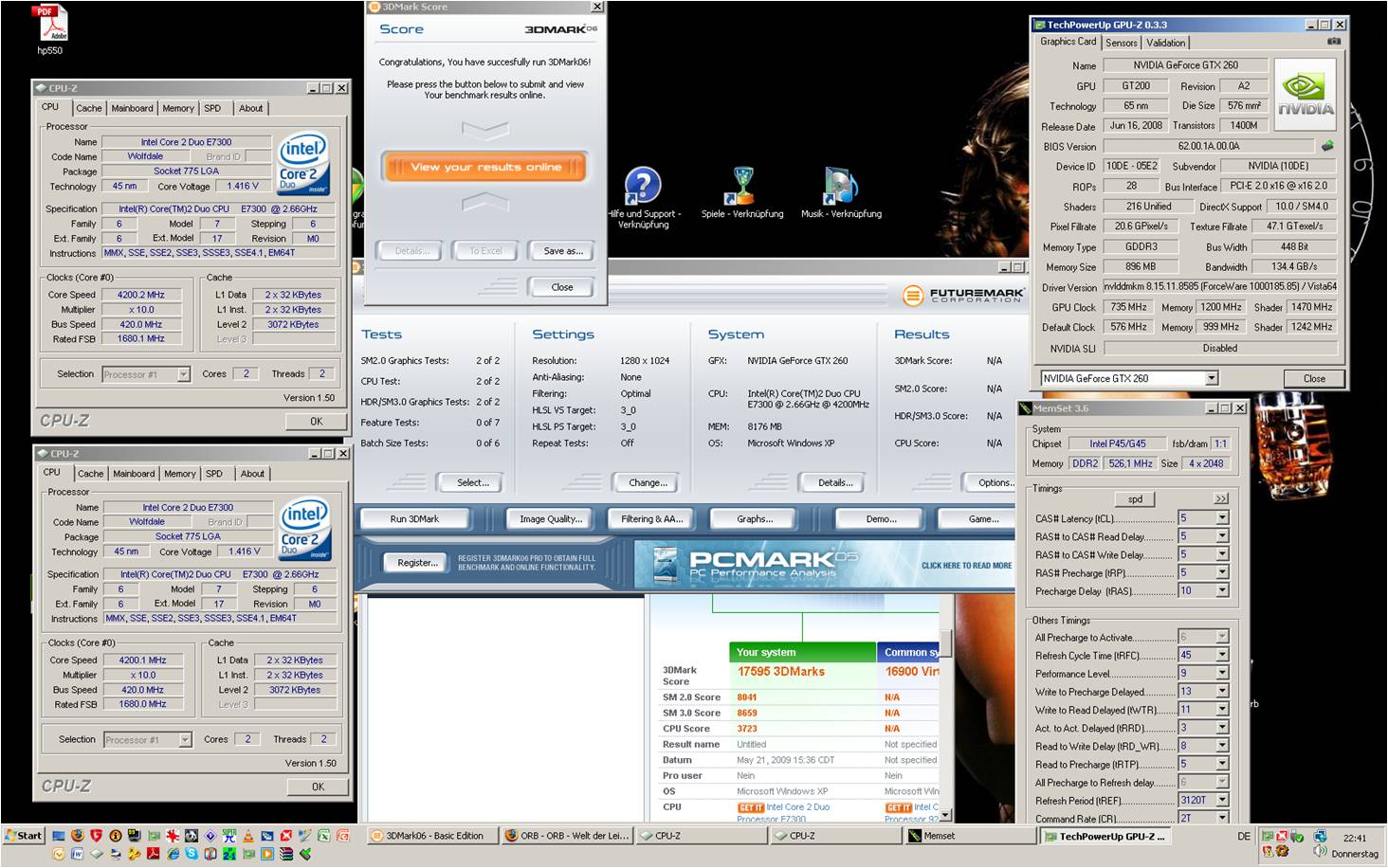Launch VLC cone icon in quick launch

[247, 835]
